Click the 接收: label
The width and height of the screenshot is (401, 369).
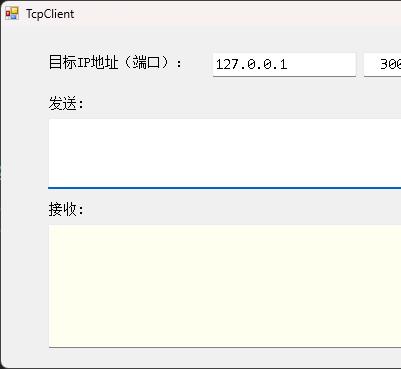pyautogui.click(x=66, y=209)
